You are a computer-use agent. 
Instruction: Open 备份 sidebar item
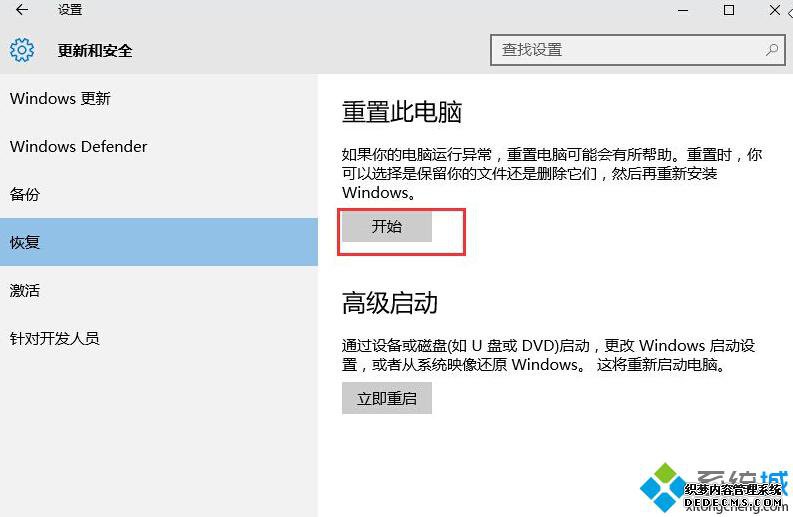pyautogui.click(x=159, y=194)
